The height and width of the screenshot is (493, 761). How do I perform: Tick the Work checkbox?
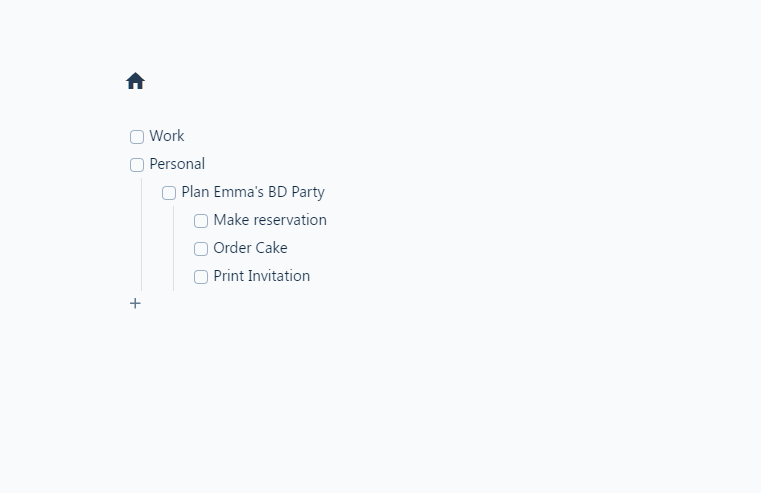(x=137, y=137)
